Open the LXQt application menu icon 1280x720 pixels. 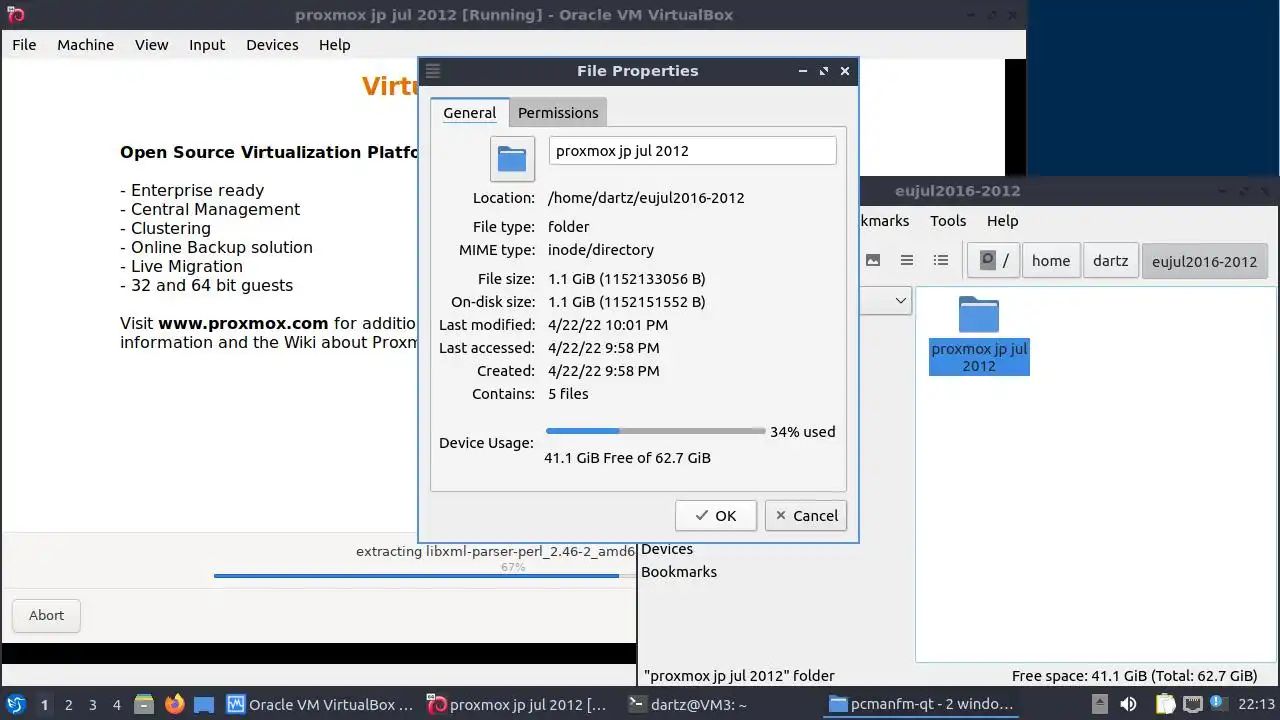[x=16, y=704]
